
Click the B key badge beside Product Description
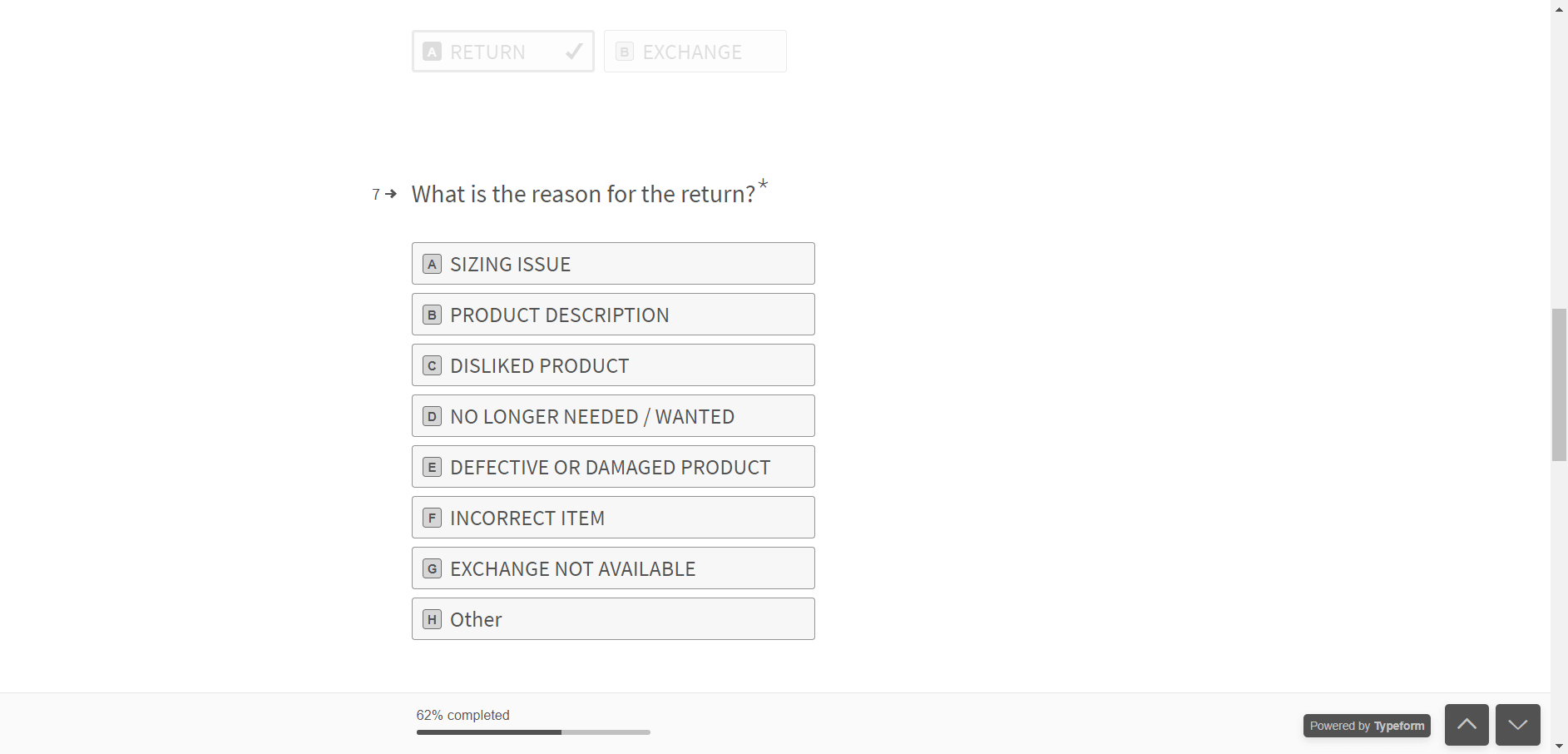click(x=432, y=315)
